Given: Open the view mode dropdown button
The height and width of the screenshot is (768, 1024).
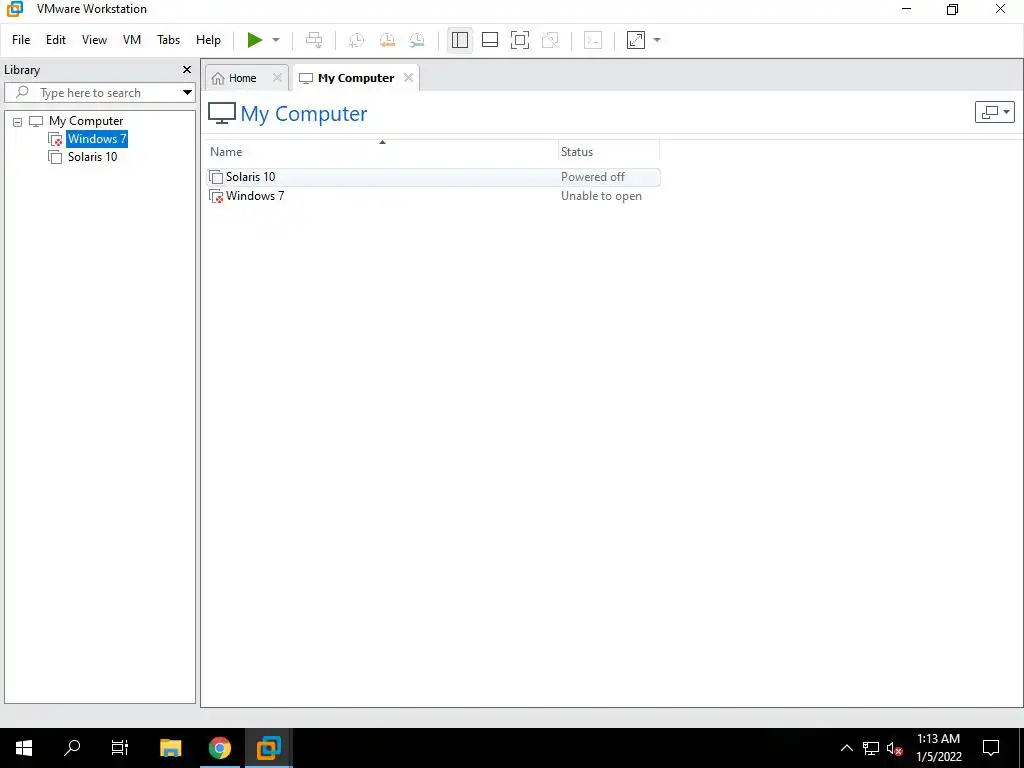Looking at the screenshot, I should click(x=995, y=112).
